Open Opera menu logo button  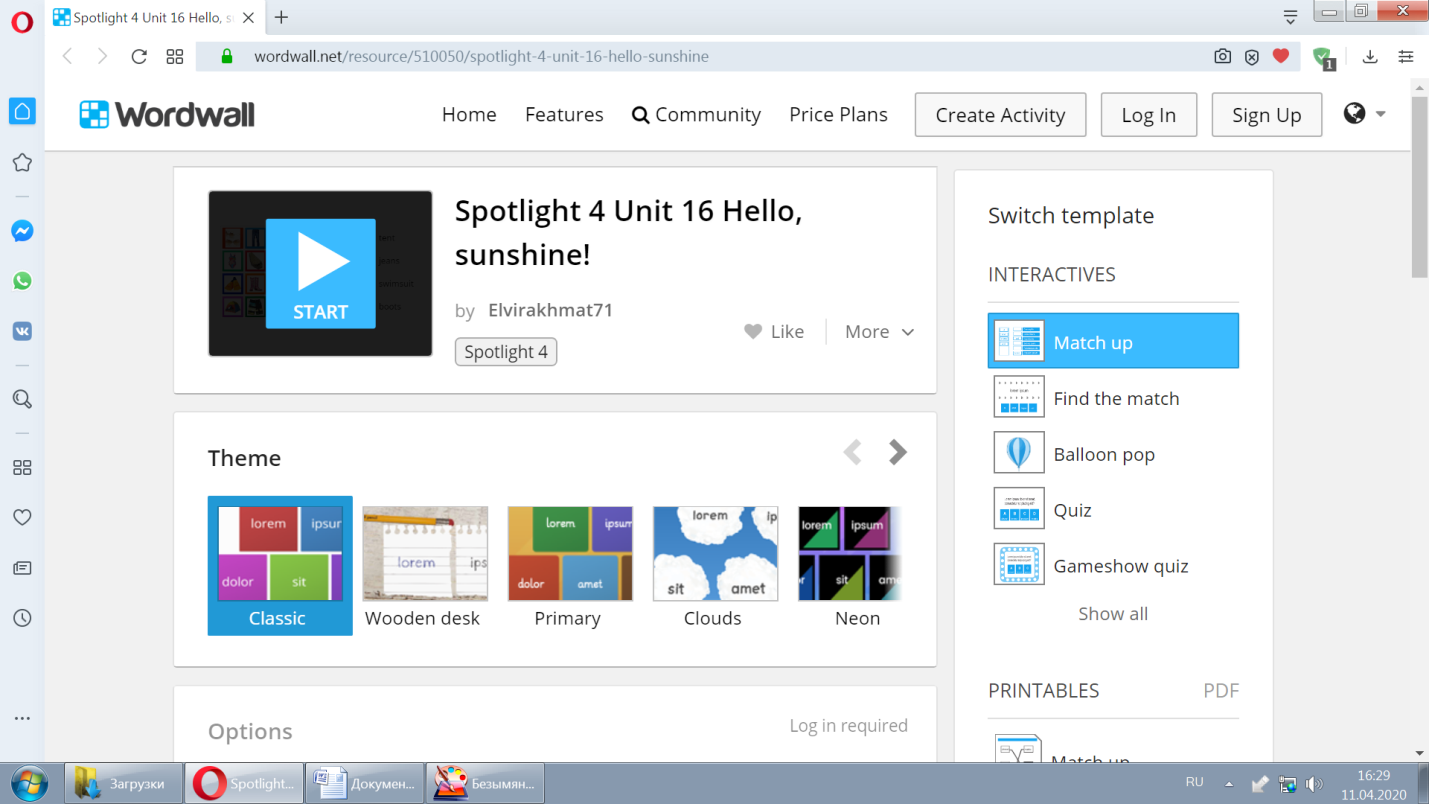[22, 22]
